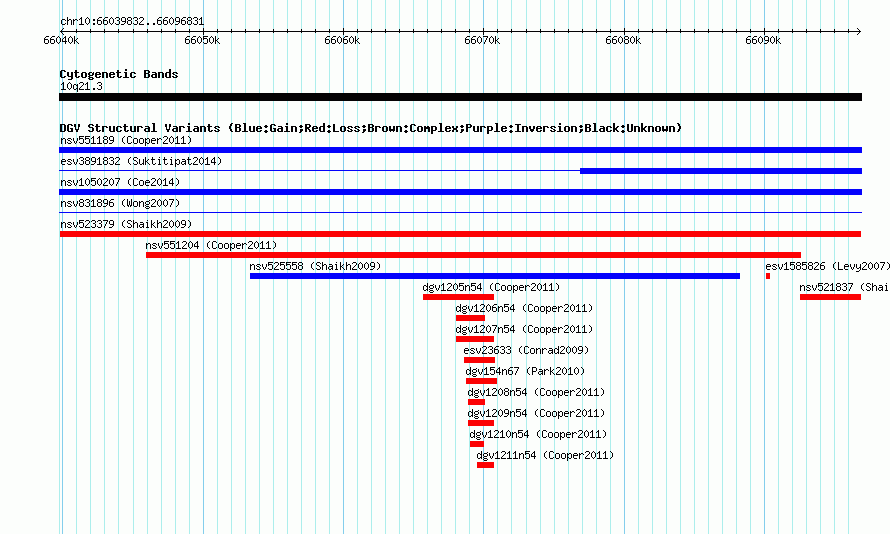Open the nsv523379 (Shaikh2009) variant label
Image resolution: width=890 pixels, height=534 pixels.
126,224
